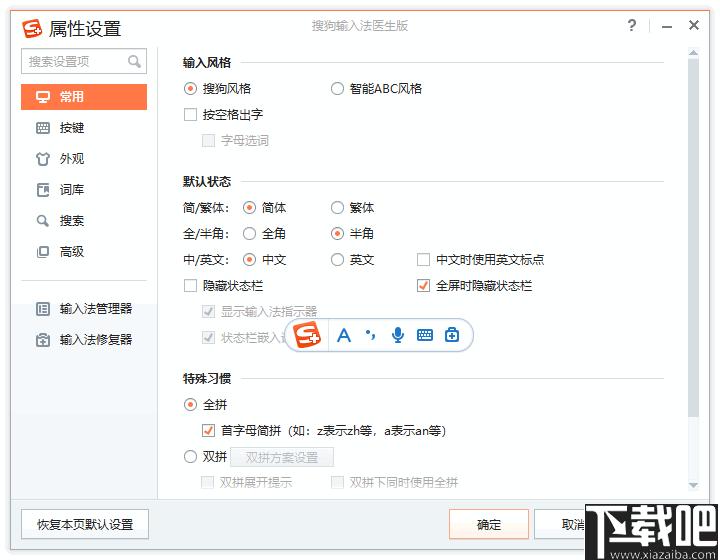Select 全角 radio option
This screenshot has width=720, height=560.
(x=249, y=234)
